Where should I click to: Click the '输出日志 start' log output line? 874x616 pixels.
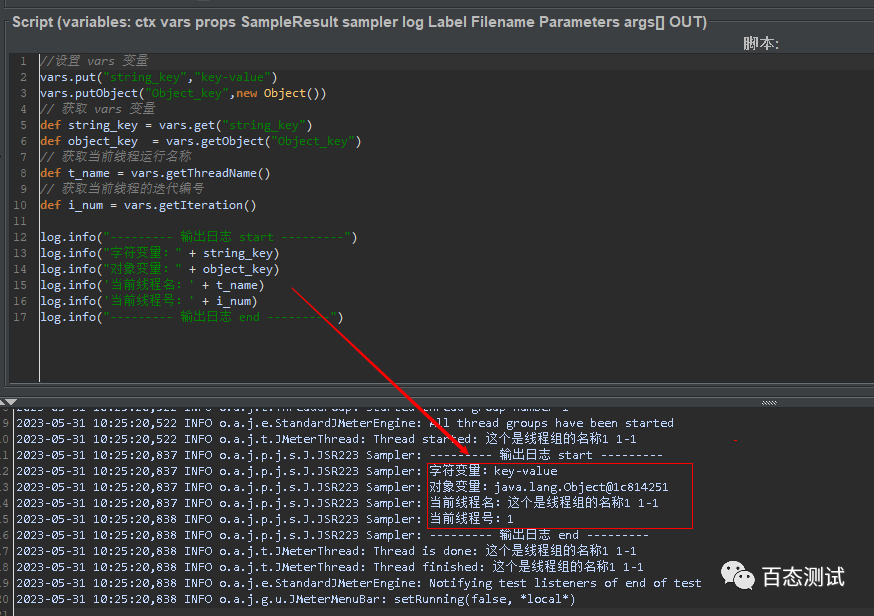click(x=339, y=455)
